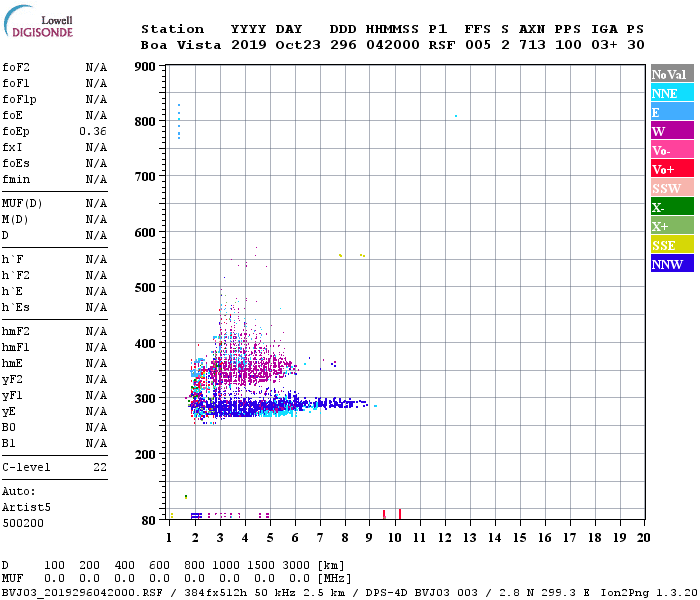Click the 500200 version number
This screenshot has height=600, width=700.
23,523
